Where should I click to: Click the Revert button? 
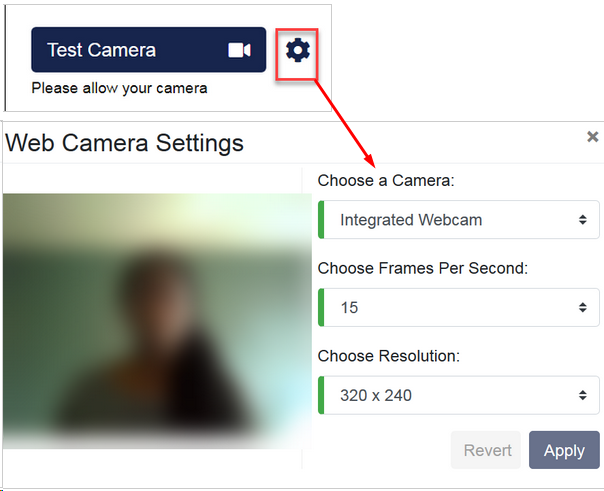click(487, 450)
